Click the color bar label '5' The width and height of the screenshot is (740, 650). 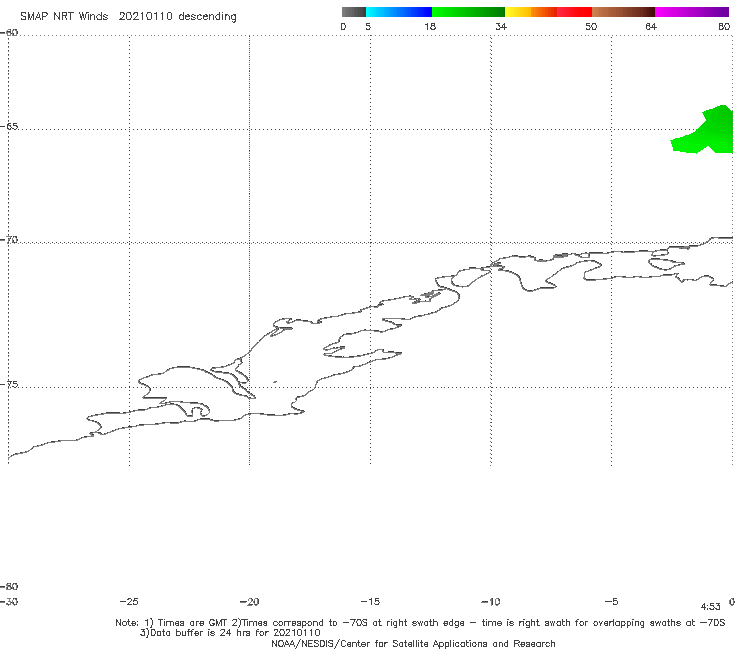[x=368, y=26]
